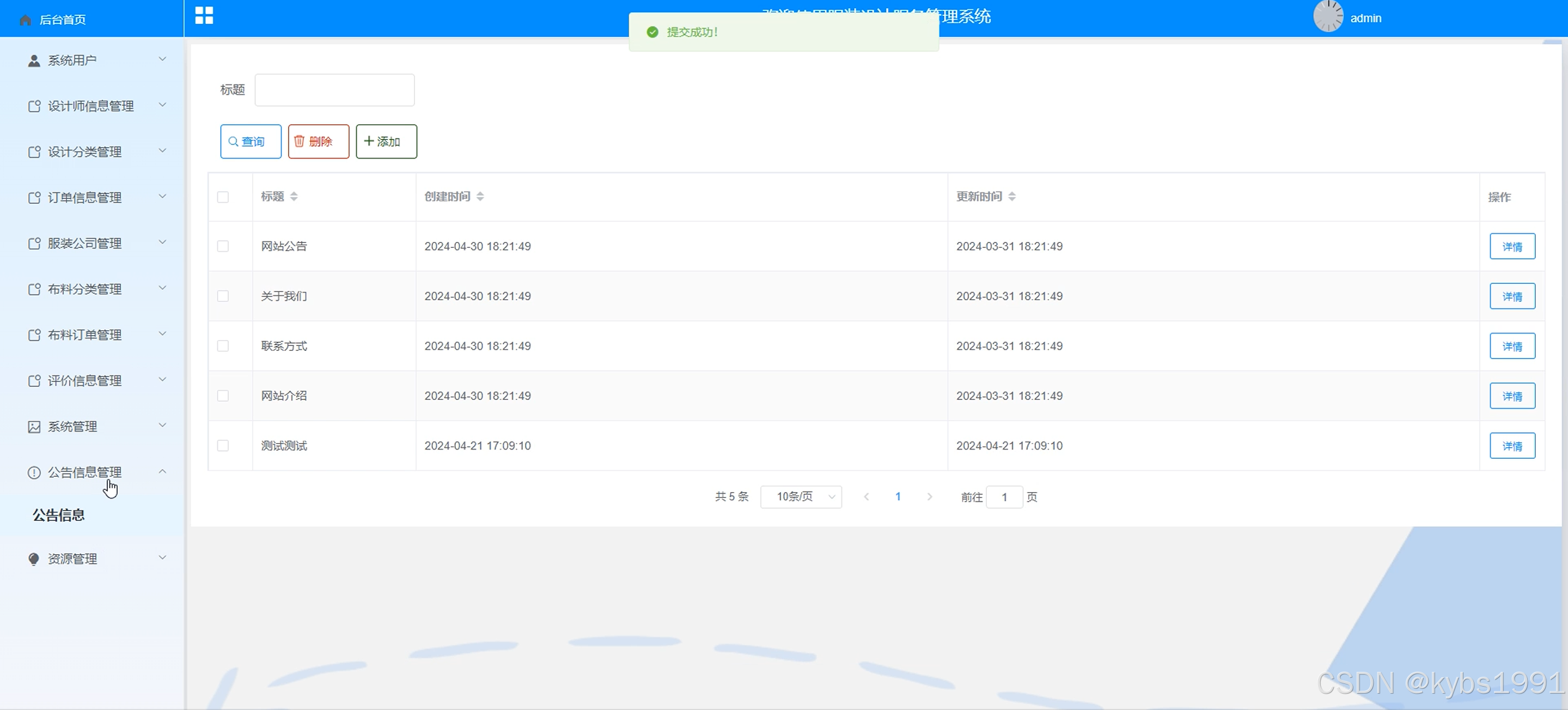Open 详情 for 联系方式 row

(x=1512, y=346)
